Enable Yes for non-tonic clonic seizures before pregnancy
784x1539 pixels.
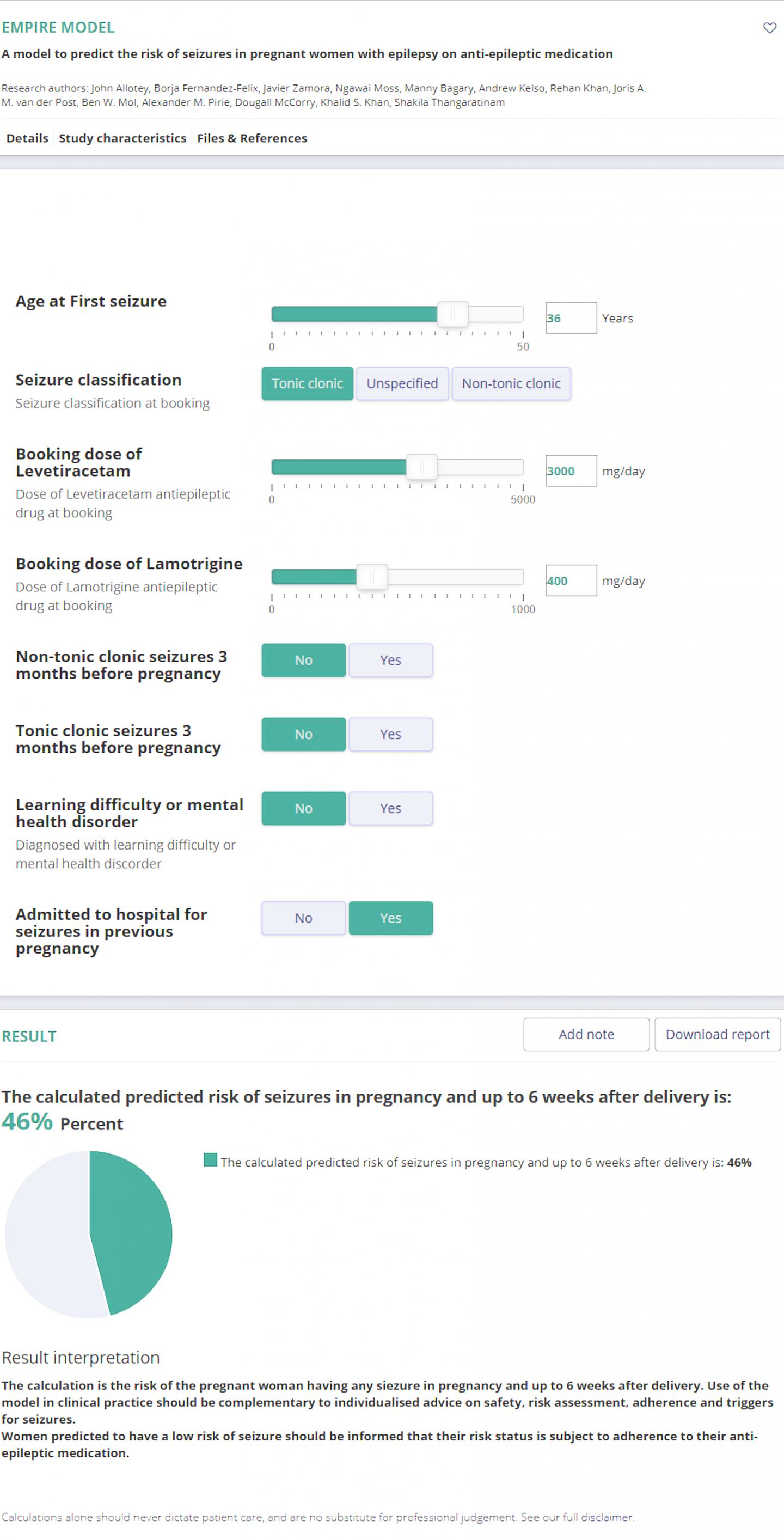pyautogui.click(x=390, y=660)
